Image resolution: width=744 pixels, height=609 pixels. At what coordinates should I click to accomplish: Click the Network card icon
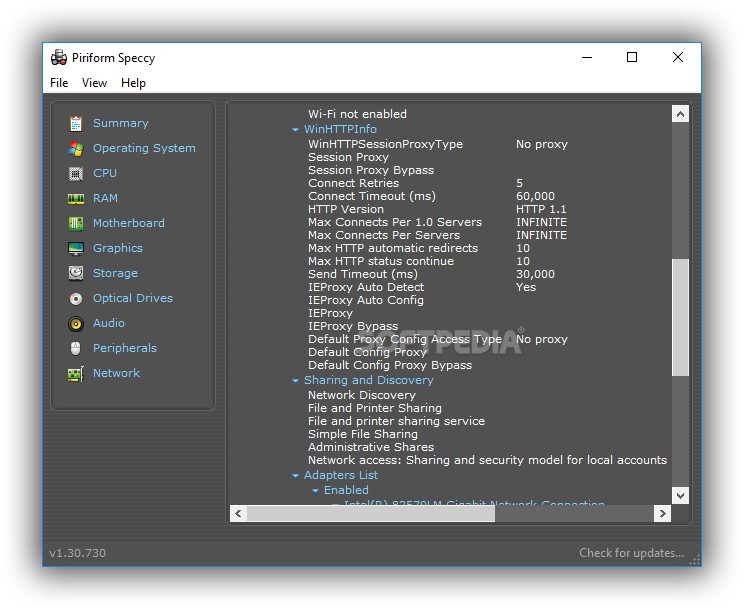[x=76, y=374]
